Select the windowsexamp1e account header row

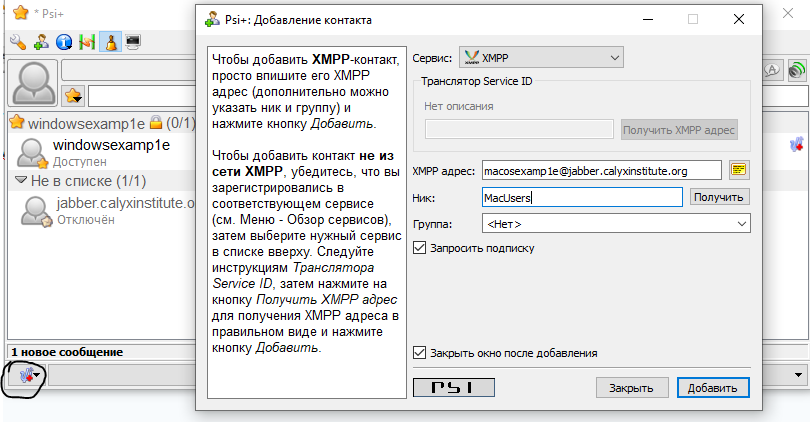(x=102, y=123)
